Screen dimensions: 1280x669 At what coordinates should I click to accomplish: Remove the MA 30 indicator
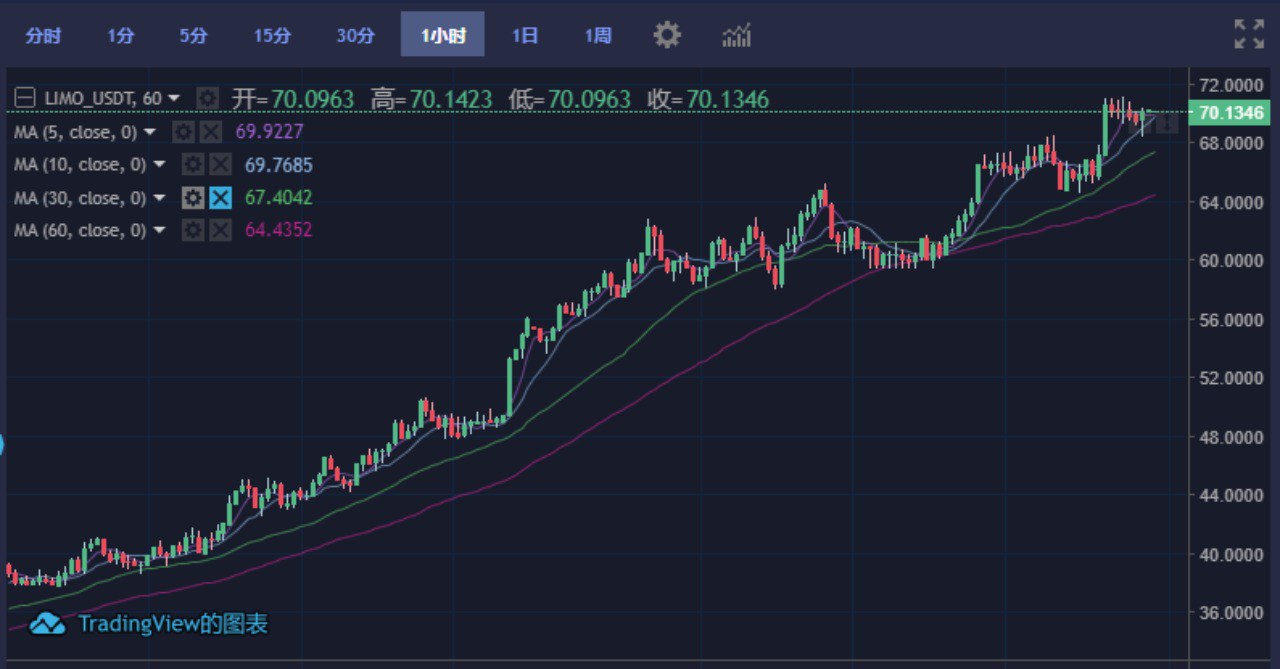[x=220, y=198]
